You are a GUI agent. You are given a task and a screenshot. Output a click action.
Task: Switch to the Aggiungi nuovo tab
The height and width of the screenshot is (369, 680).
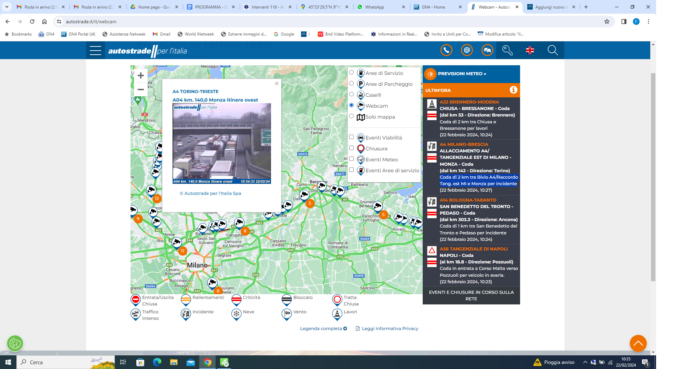pyautogui.click(x=551, y=7)
